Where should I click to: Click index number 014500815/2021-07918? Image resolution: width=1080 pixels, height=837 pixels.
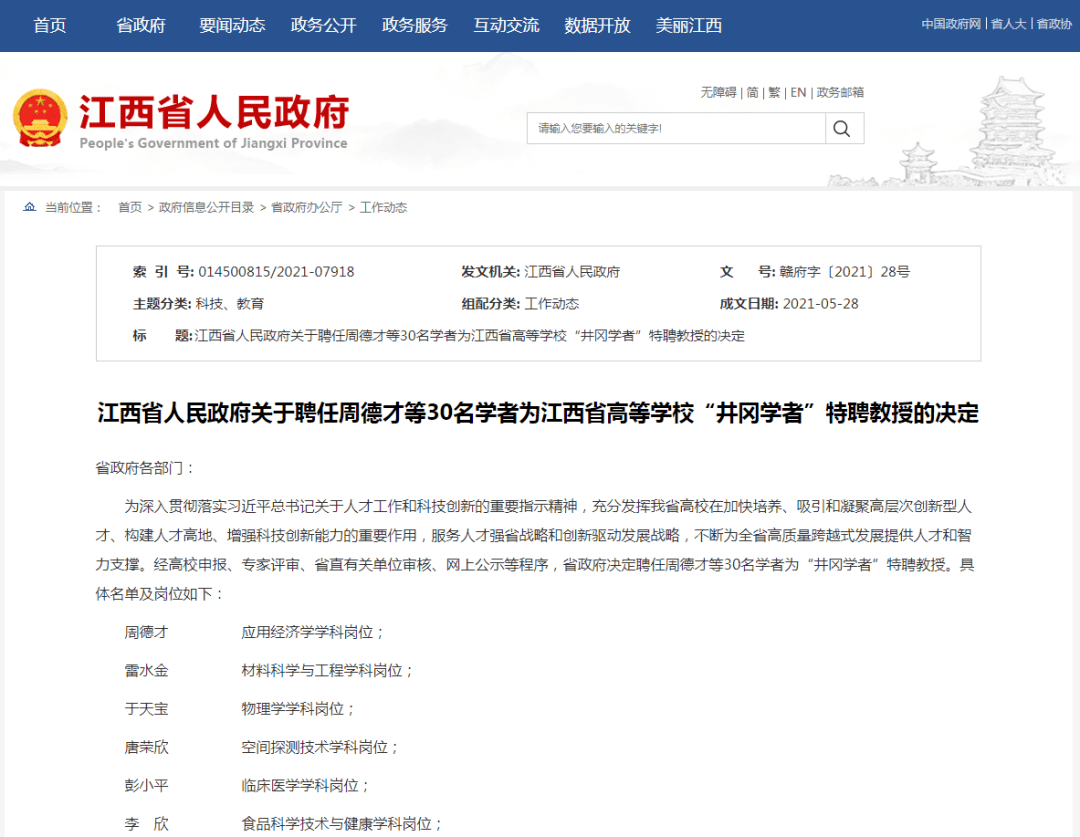point(276,272)
